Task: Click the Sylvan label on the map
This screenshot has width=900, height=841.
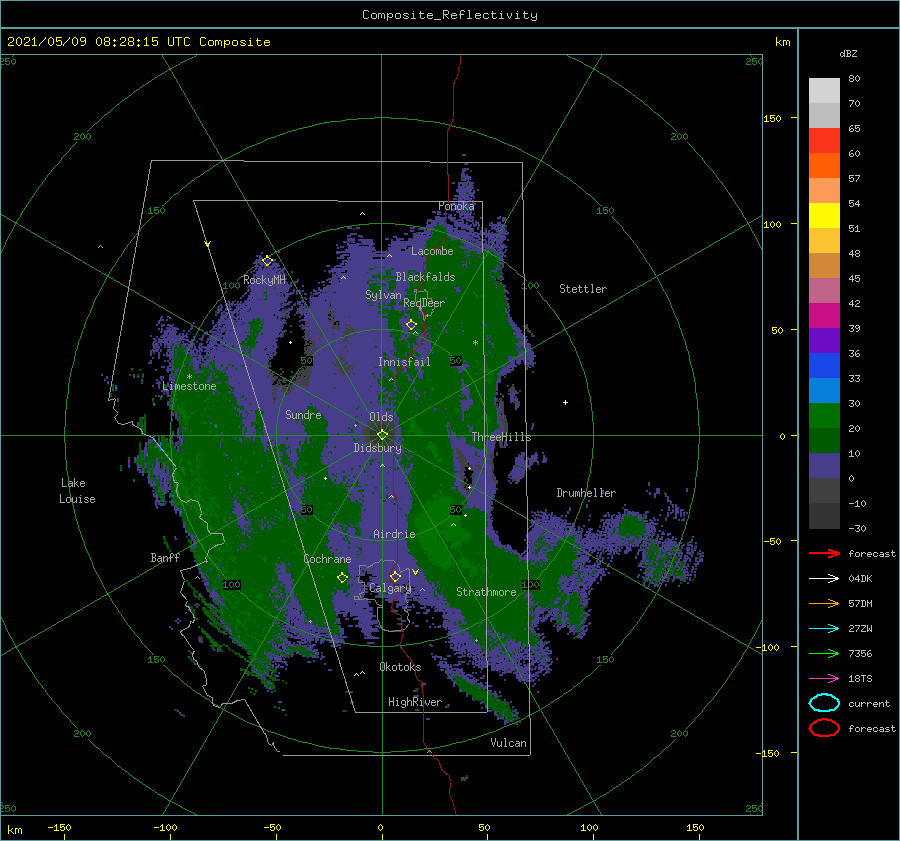Action: point(383,295)
